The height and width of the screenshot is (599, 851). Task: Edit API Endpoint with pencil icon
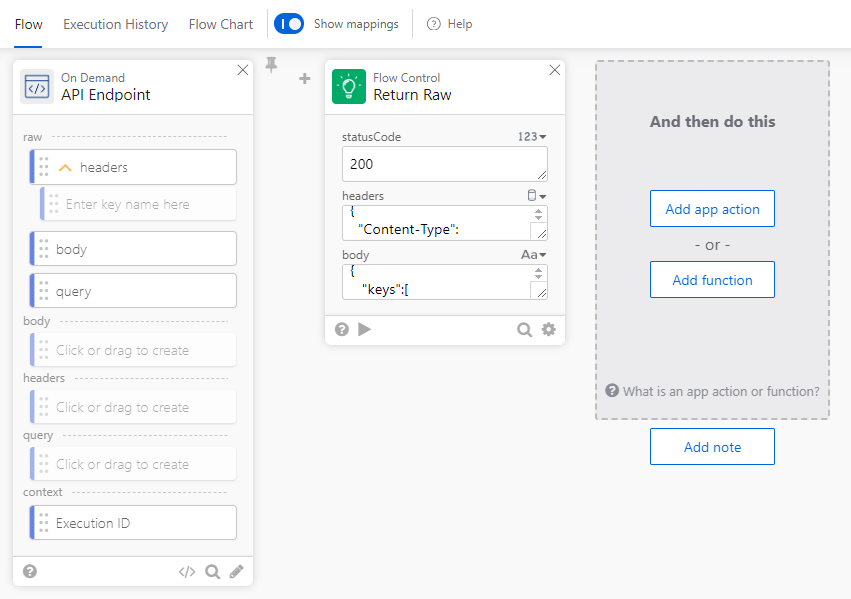coord(237,571)
